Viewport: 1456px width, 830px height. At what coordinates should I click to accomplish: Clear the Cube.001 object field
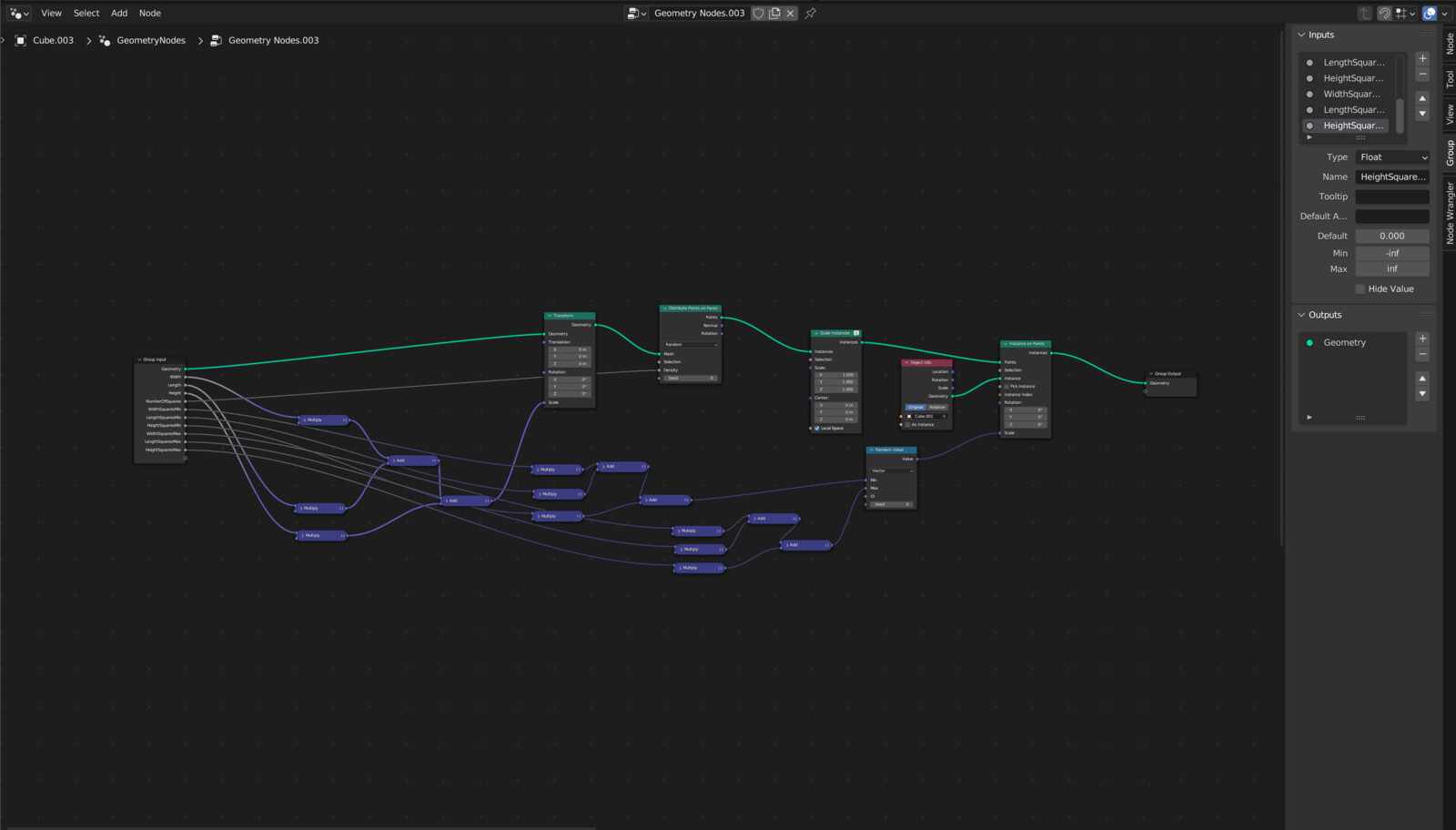pos(944,417)
